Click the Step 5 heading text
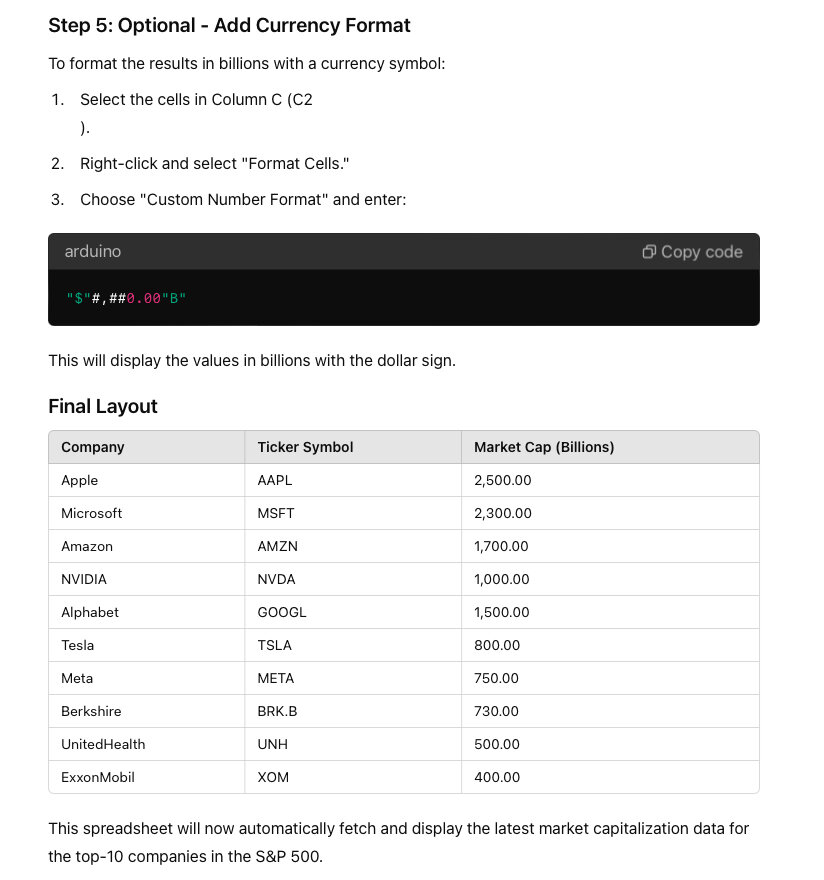The width and height of the screenshot is (824, 880). (x=229, y=25)
